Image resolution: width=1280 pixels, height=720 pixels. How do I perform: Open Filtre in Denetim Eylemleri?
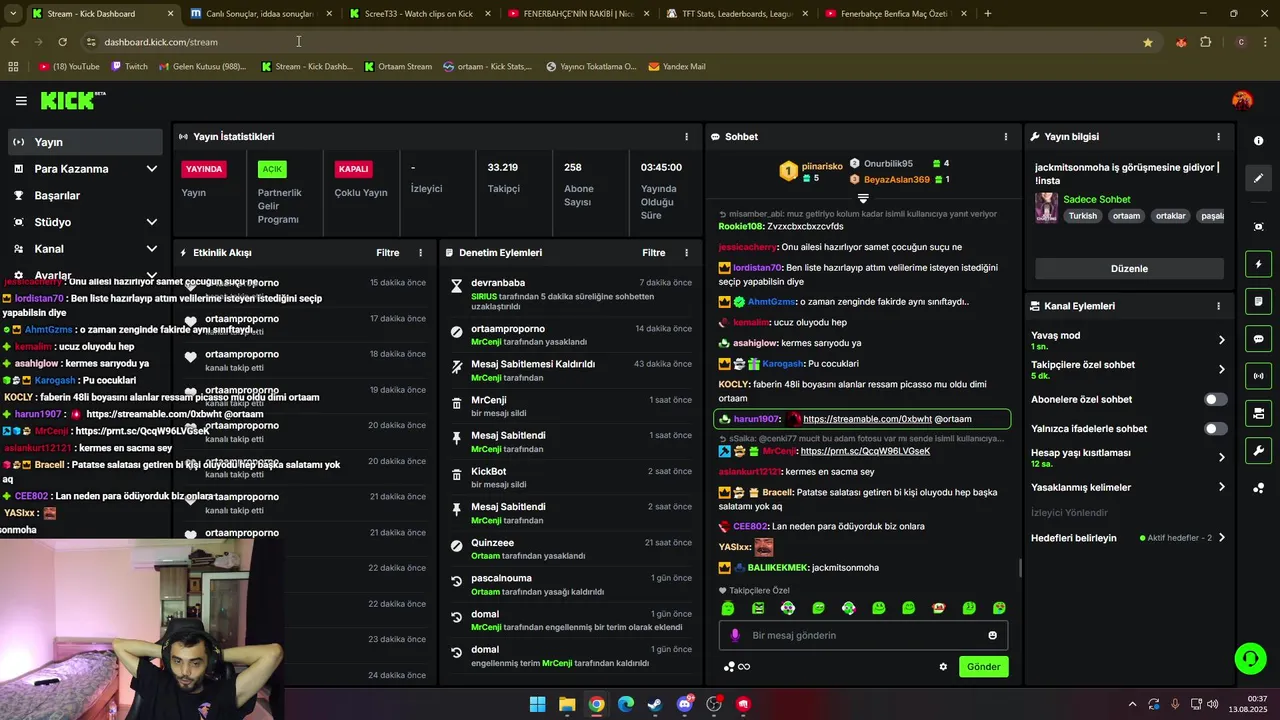point(654,253)
